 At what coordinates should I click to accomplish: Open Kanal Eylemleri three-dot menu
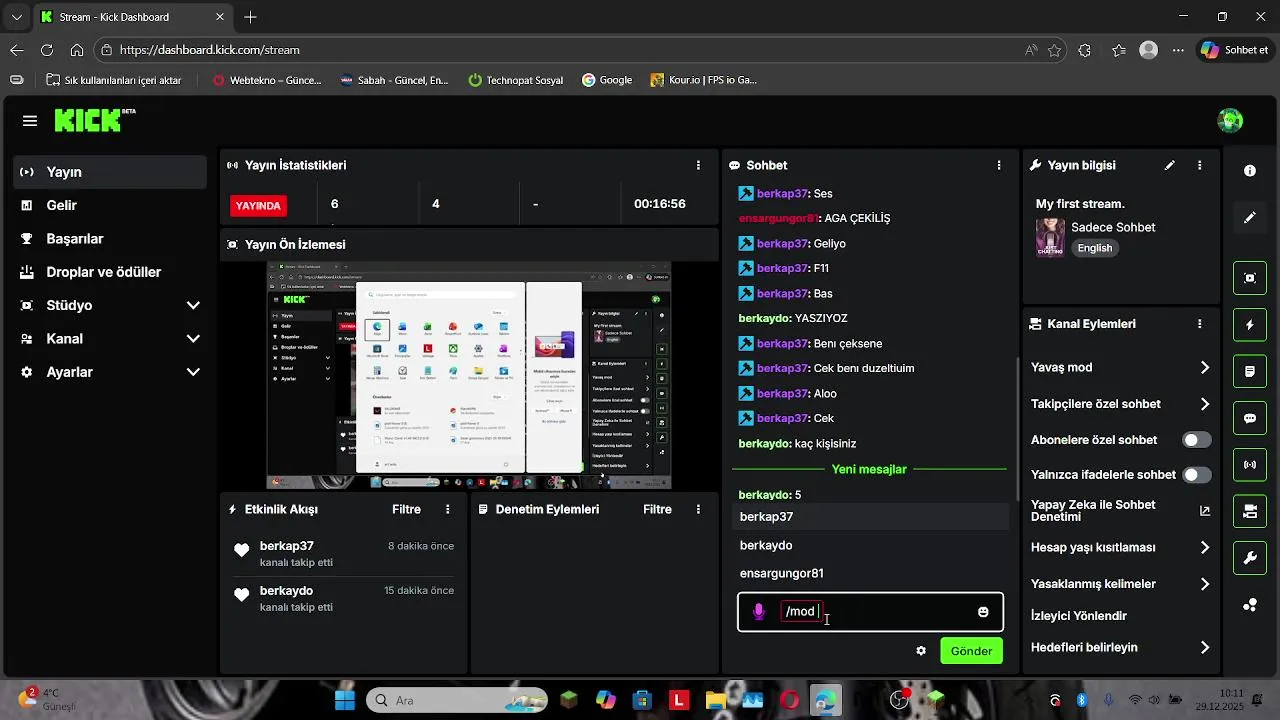click(1199, 324)
